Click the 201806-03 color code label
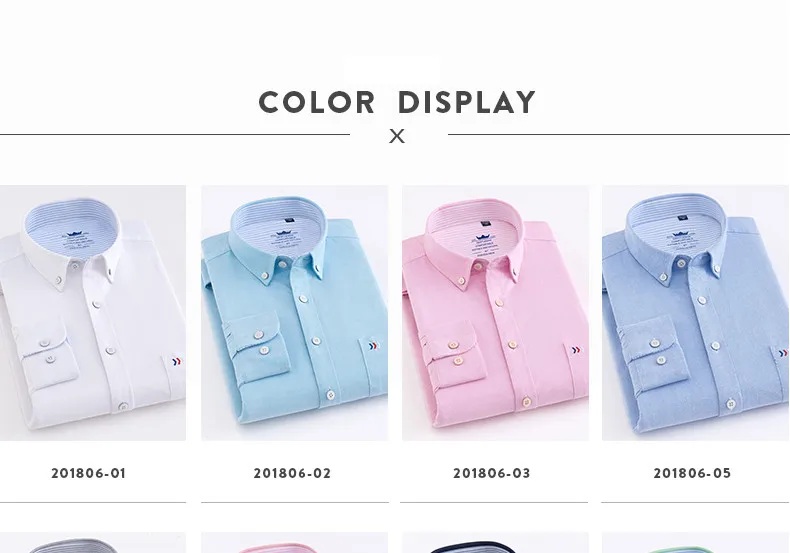790x553 pixels. (492, 473)
